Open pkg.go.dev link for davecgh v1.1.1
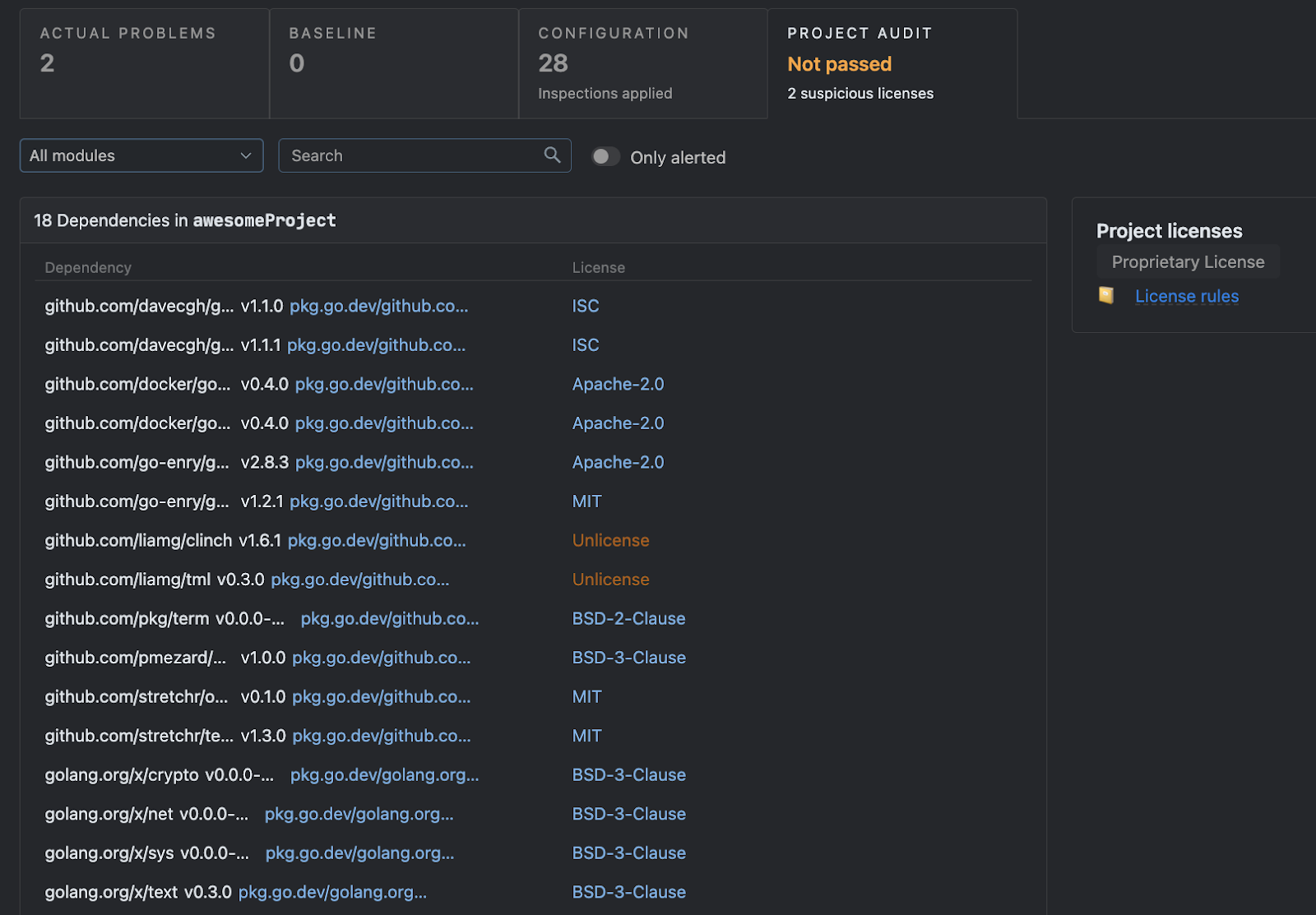This screenshot has height=915, width=1316. (376, 345)
